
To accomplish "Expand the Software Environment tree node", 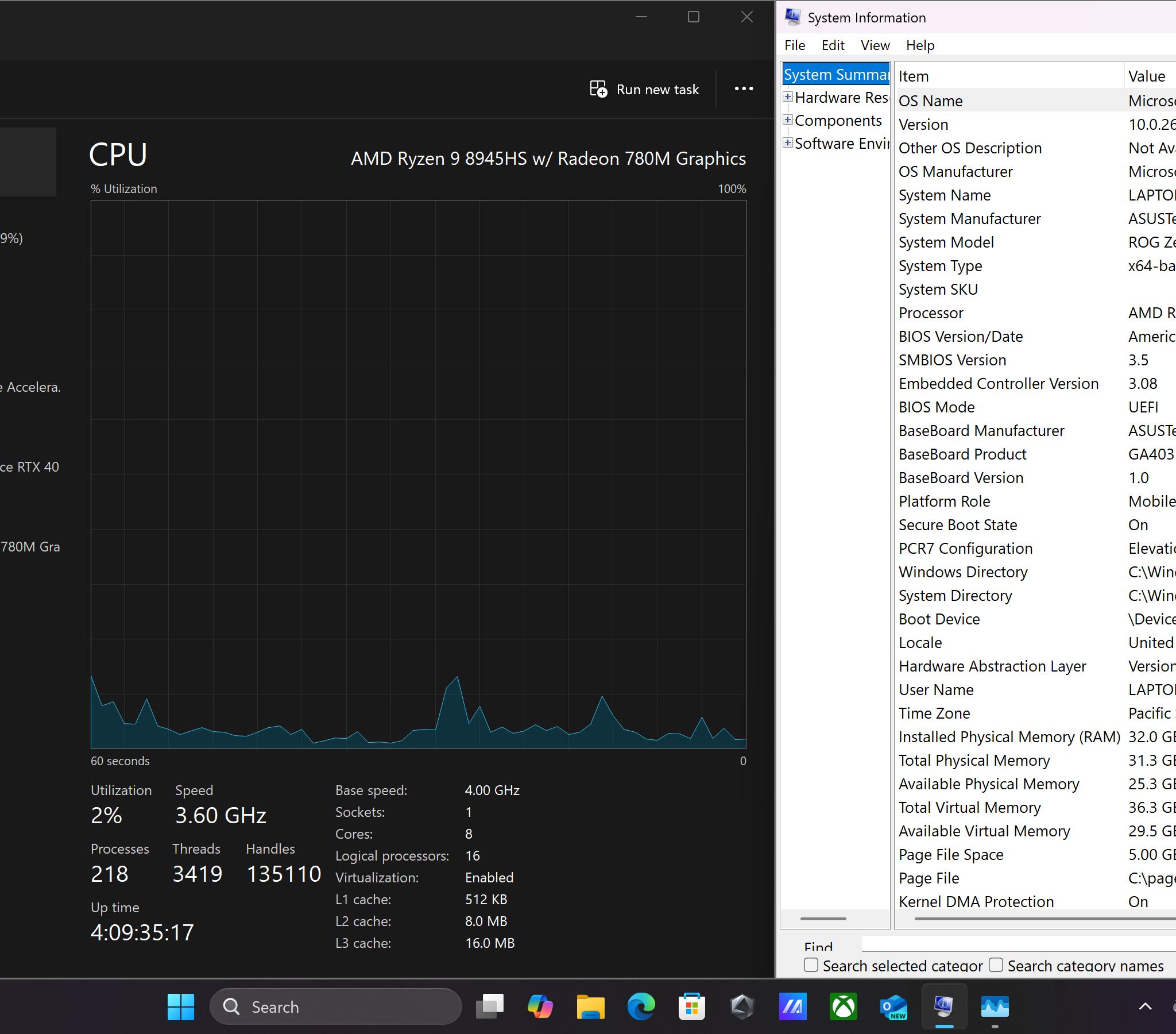I will coord(788,142).
